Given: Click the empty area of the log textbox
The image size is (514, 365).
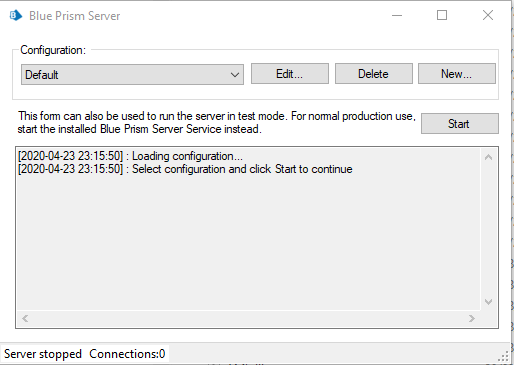Looking at the screenshot, I should tap(248, 243).
